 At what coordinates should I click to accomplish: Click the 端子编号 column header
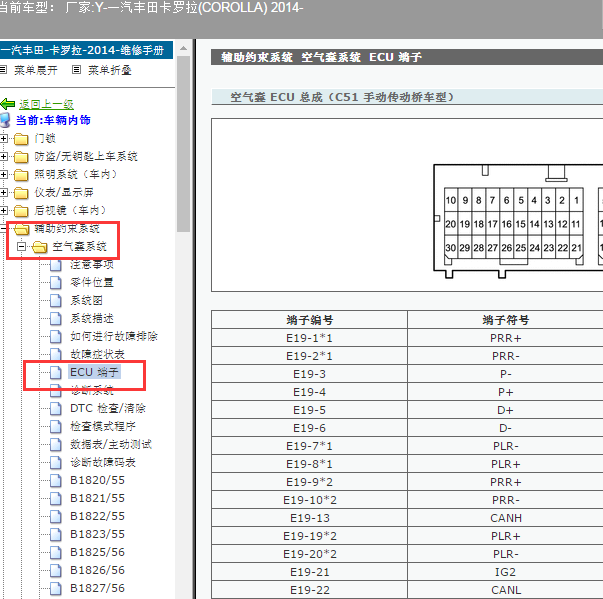(x=310, y=319)
